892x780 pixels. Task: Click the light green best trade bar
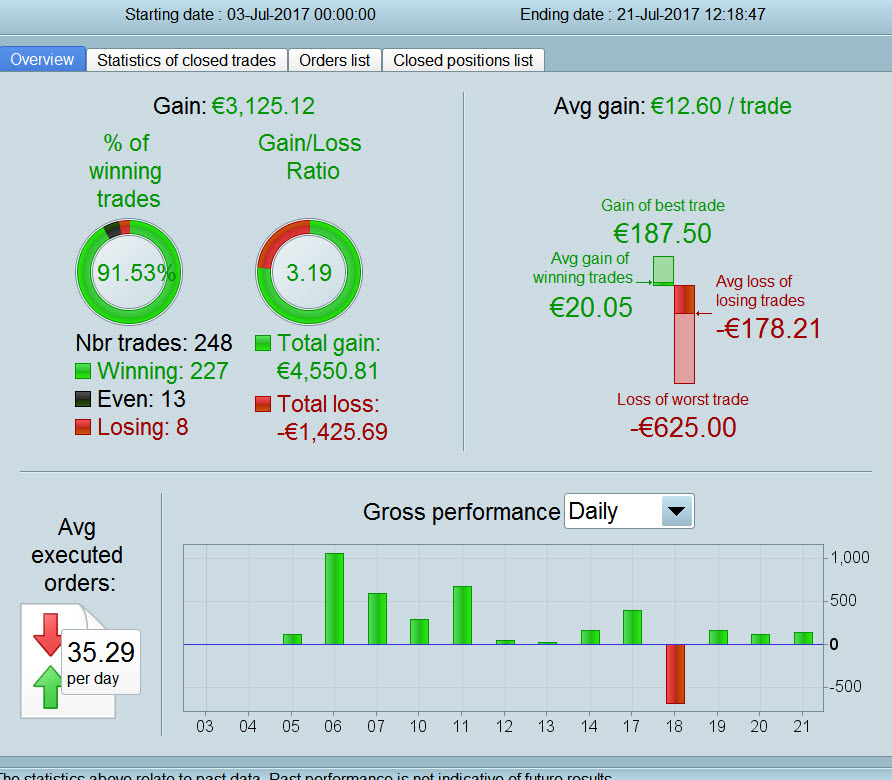coord(663,270)
